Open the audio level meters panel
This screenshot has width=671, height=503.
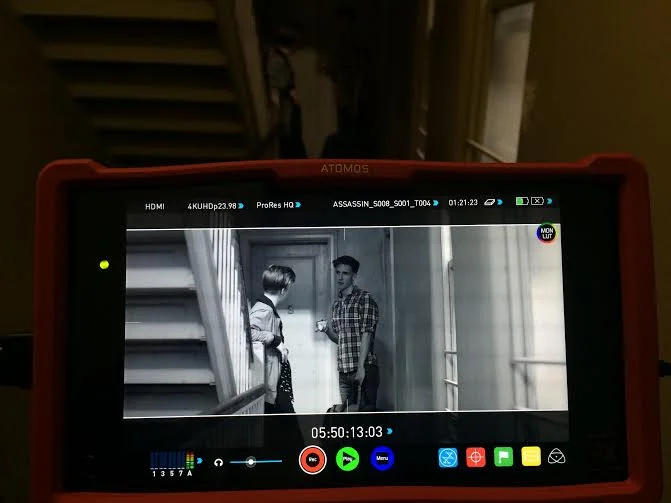tap(172, 464)
